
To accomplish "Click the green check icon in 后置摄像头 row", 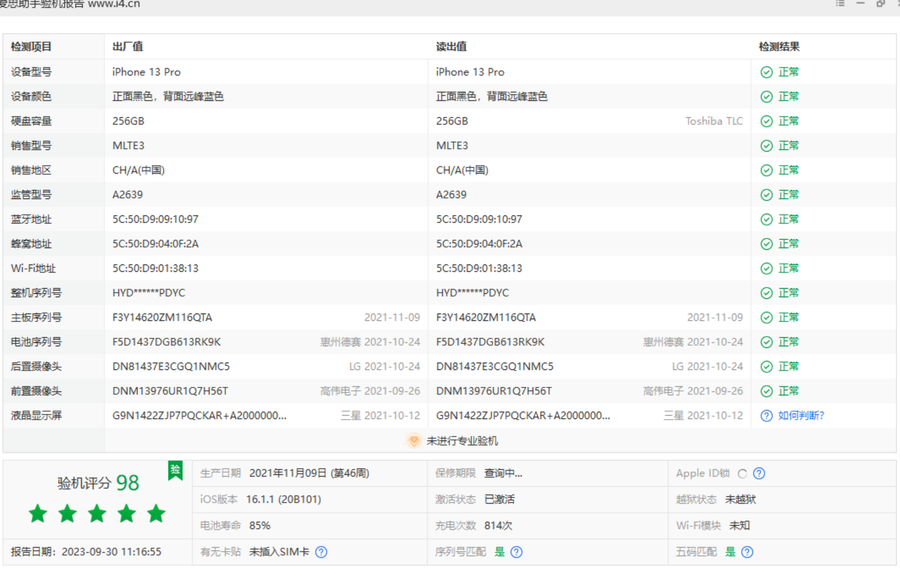I will (766, 367).
